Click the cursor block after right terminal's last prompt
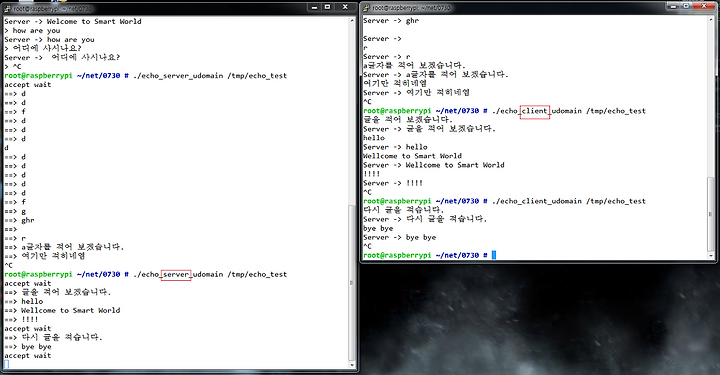Viewport: 720px width, 375px height. (494, 255)
